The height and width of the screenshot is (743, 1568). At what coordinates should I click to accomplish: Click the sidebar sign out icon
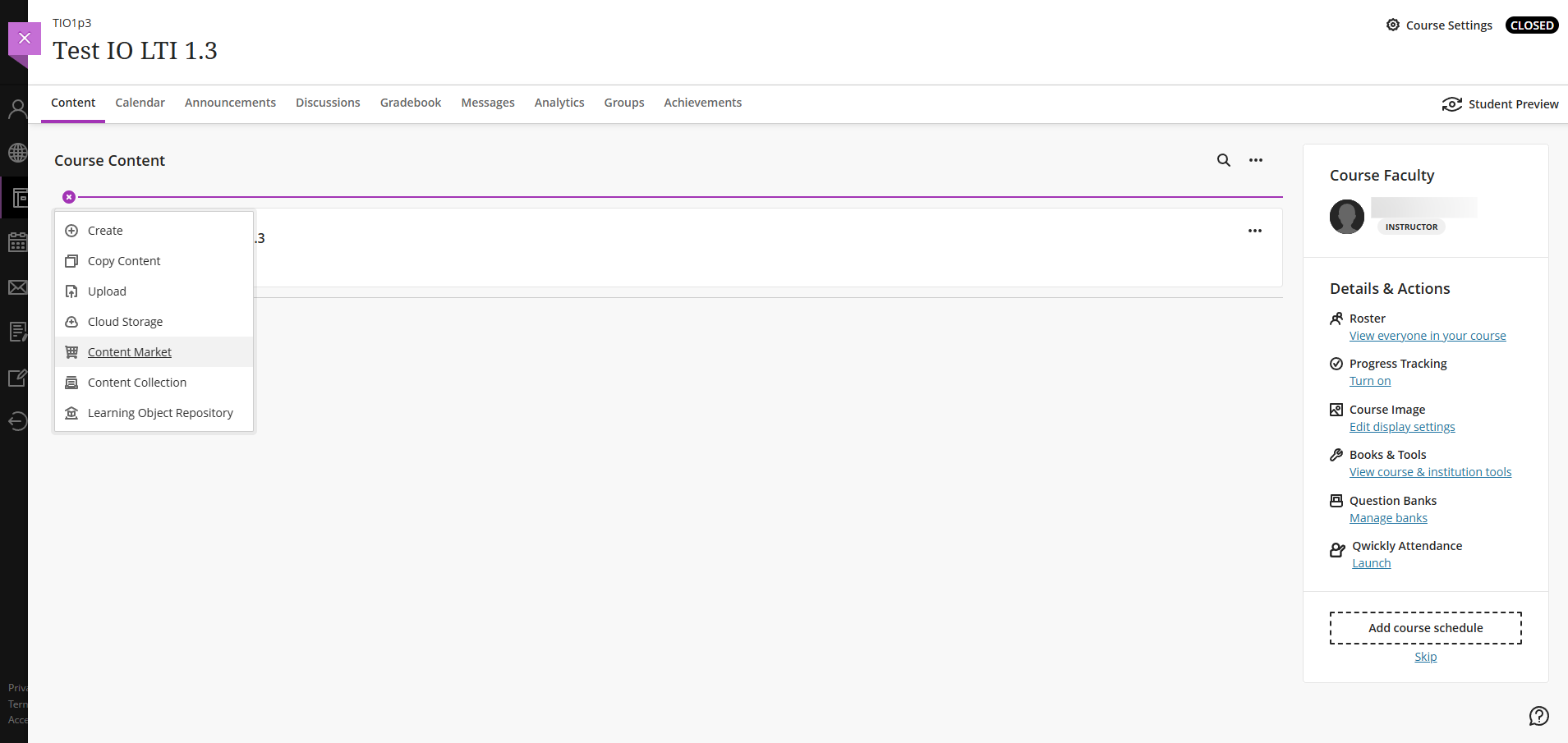pyautogui.click(x=17, y=421)
